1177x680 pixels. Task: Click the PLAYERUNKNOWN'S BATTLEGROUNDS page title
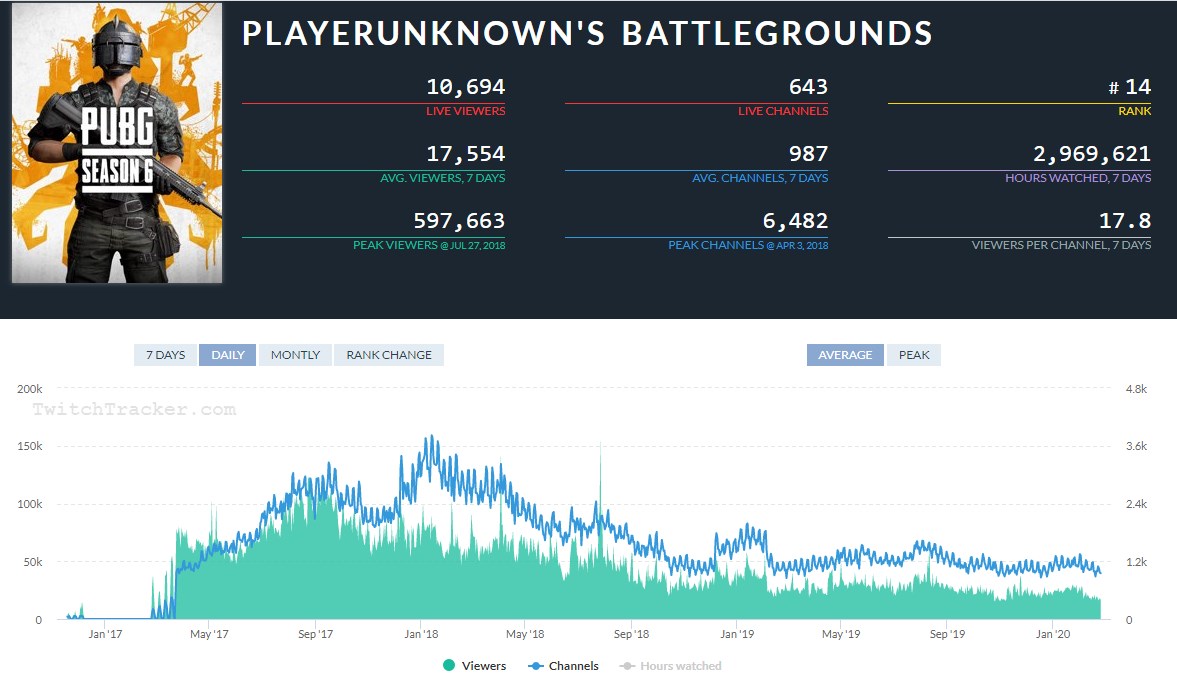587,33
